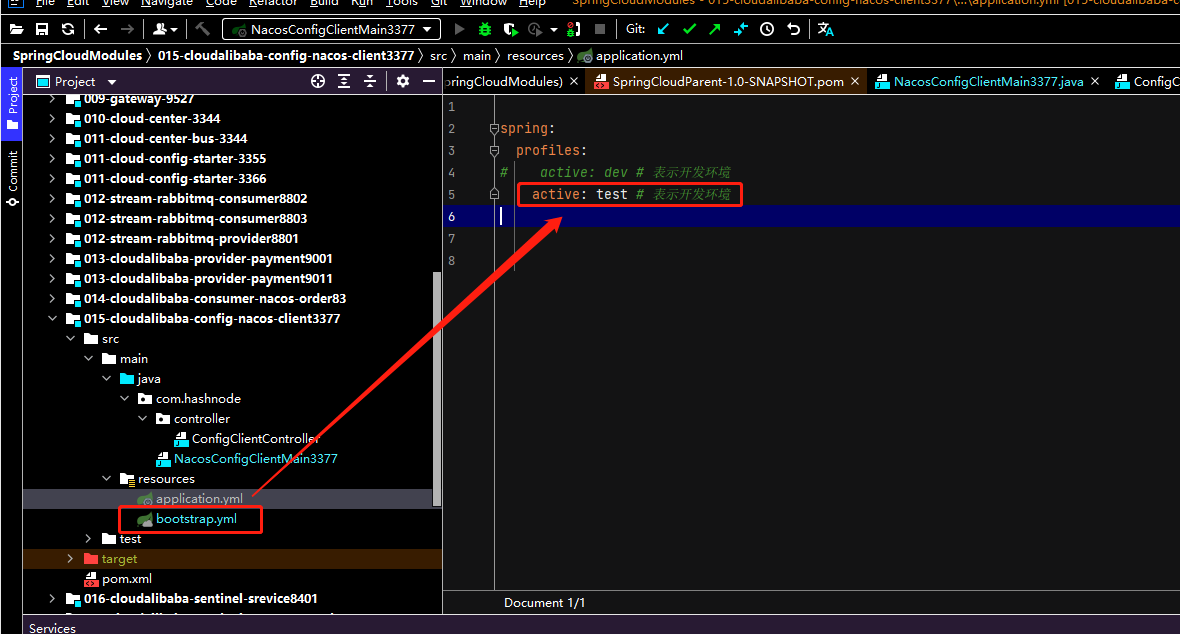Expand all in Project panel
The image size is (1180, 634).
[x=344, y=81]
